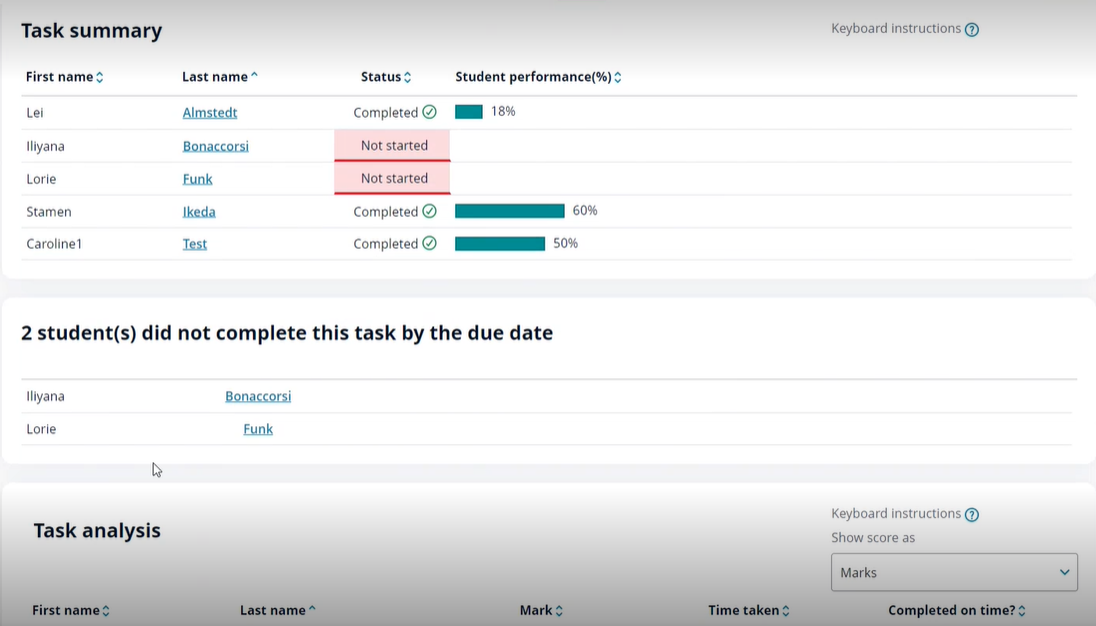Open Bonaccorsi's record from the incomplete students list
Image resolution: width=1096 pixels, height=626 pixels.
257,395
